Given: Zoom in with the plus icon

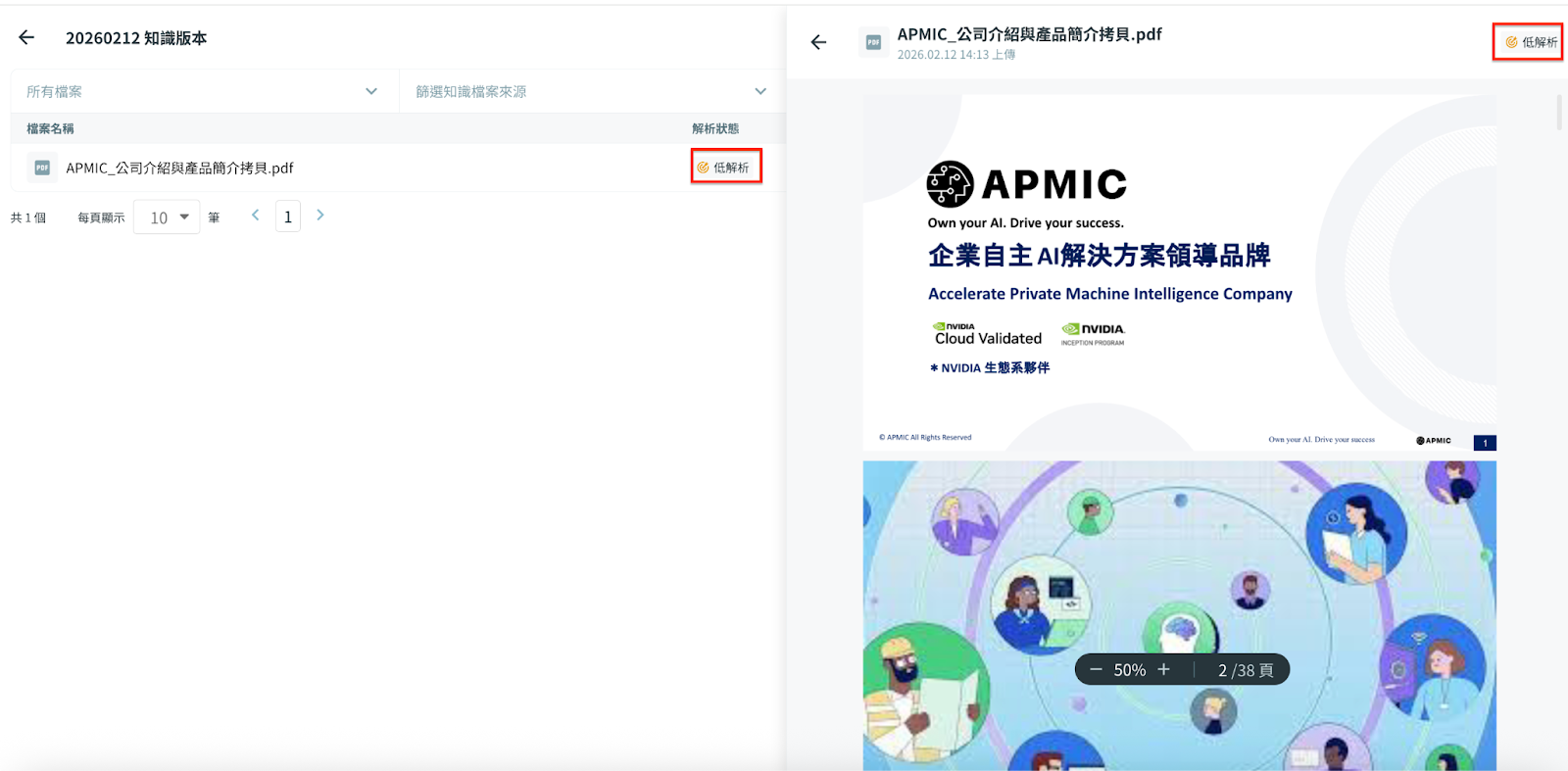Looking at the screenshot, I should pos(1163,670).
